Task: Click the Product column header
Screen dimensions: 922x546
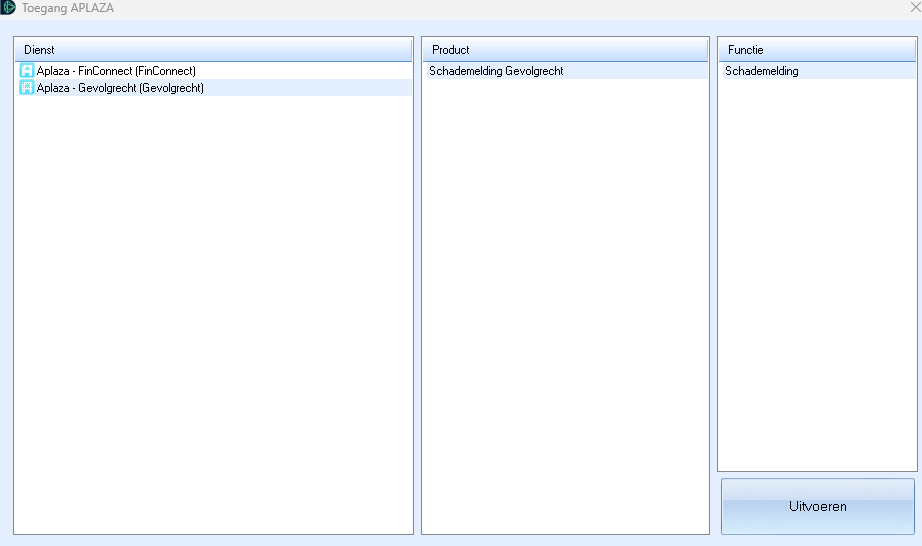Action: 566,50
